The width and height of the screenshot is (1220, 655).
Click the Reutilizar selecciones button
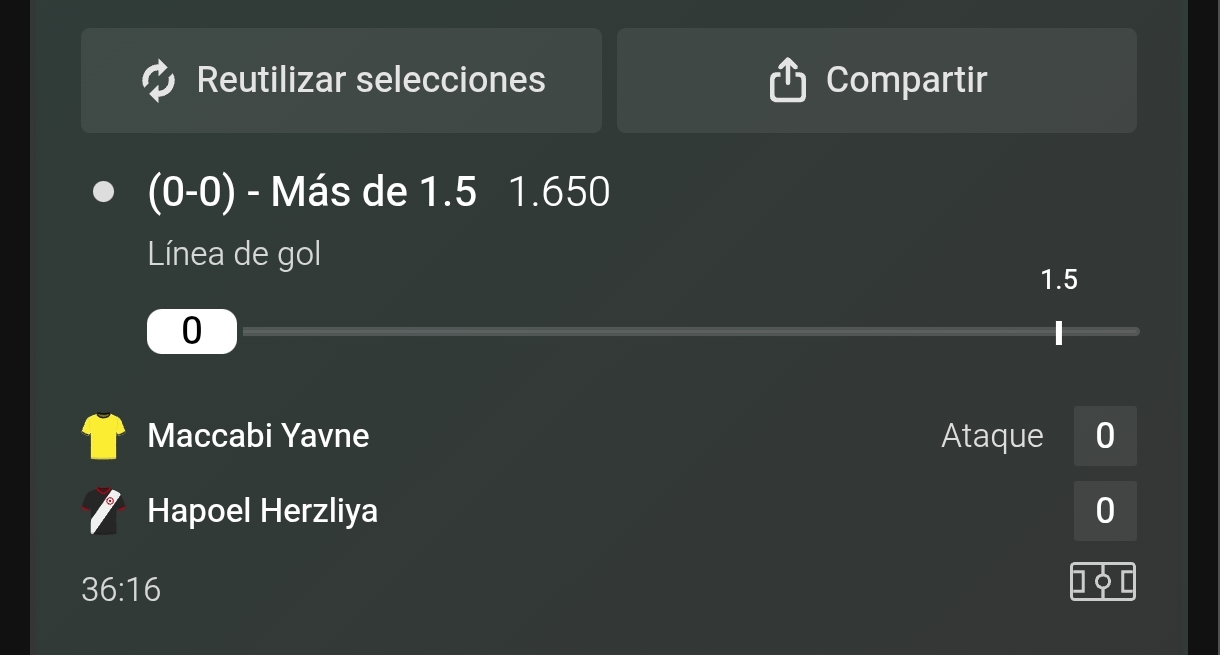(x=341, y=80)
